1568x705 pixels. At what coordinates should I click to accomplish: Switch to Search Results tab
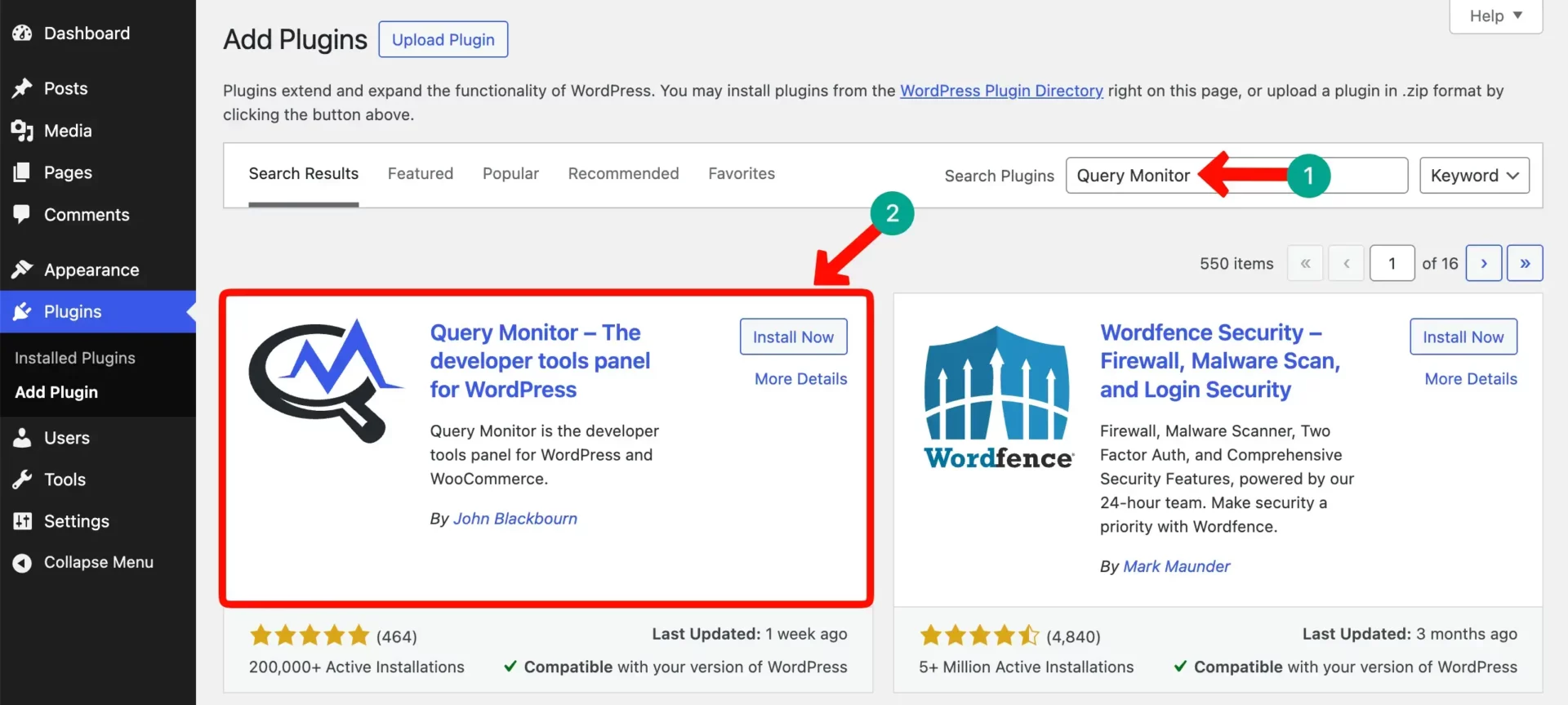coord(304,174)
